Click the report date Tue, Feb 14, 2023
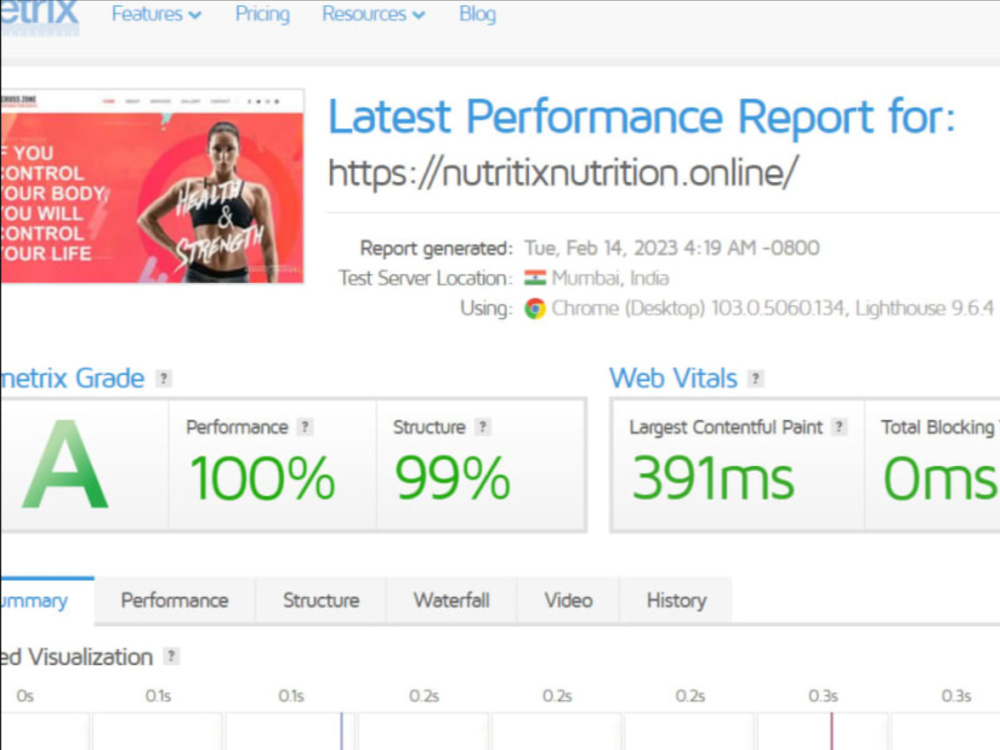The height and width of the screenshot is (750, 1000). tap(672, 247)
